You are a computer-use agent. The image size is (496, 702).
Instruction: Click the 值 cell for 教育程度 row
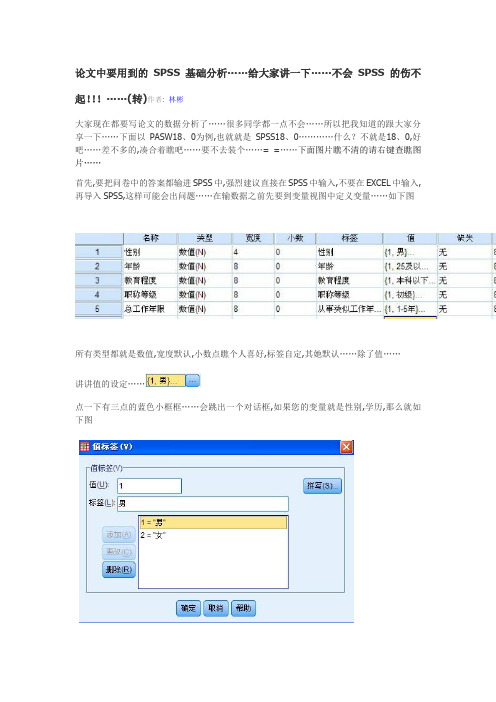pyautogui.click(x=410, y=280)
